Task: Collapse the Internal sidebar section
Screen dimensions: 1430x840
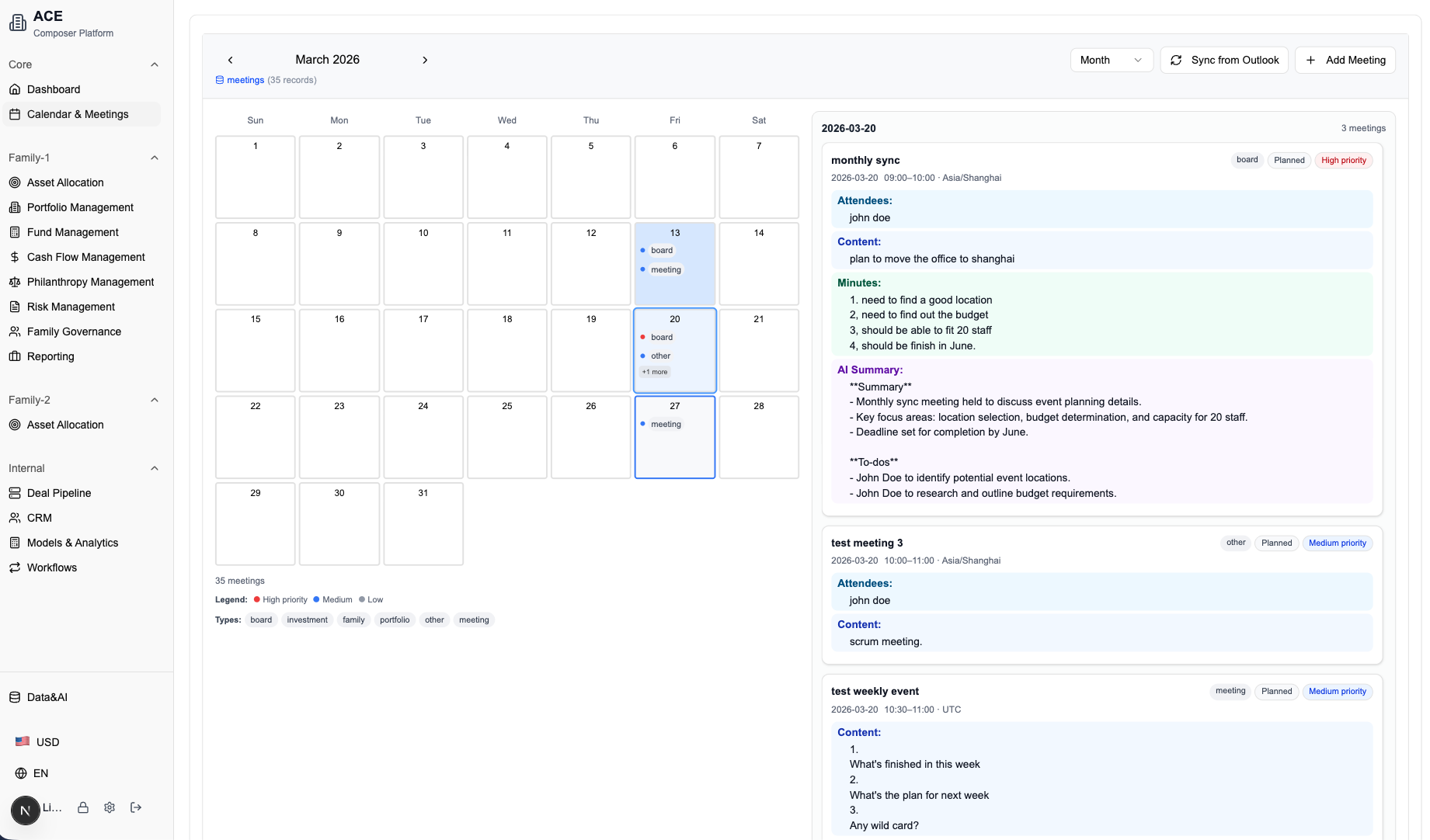Action: click(155, 468)
